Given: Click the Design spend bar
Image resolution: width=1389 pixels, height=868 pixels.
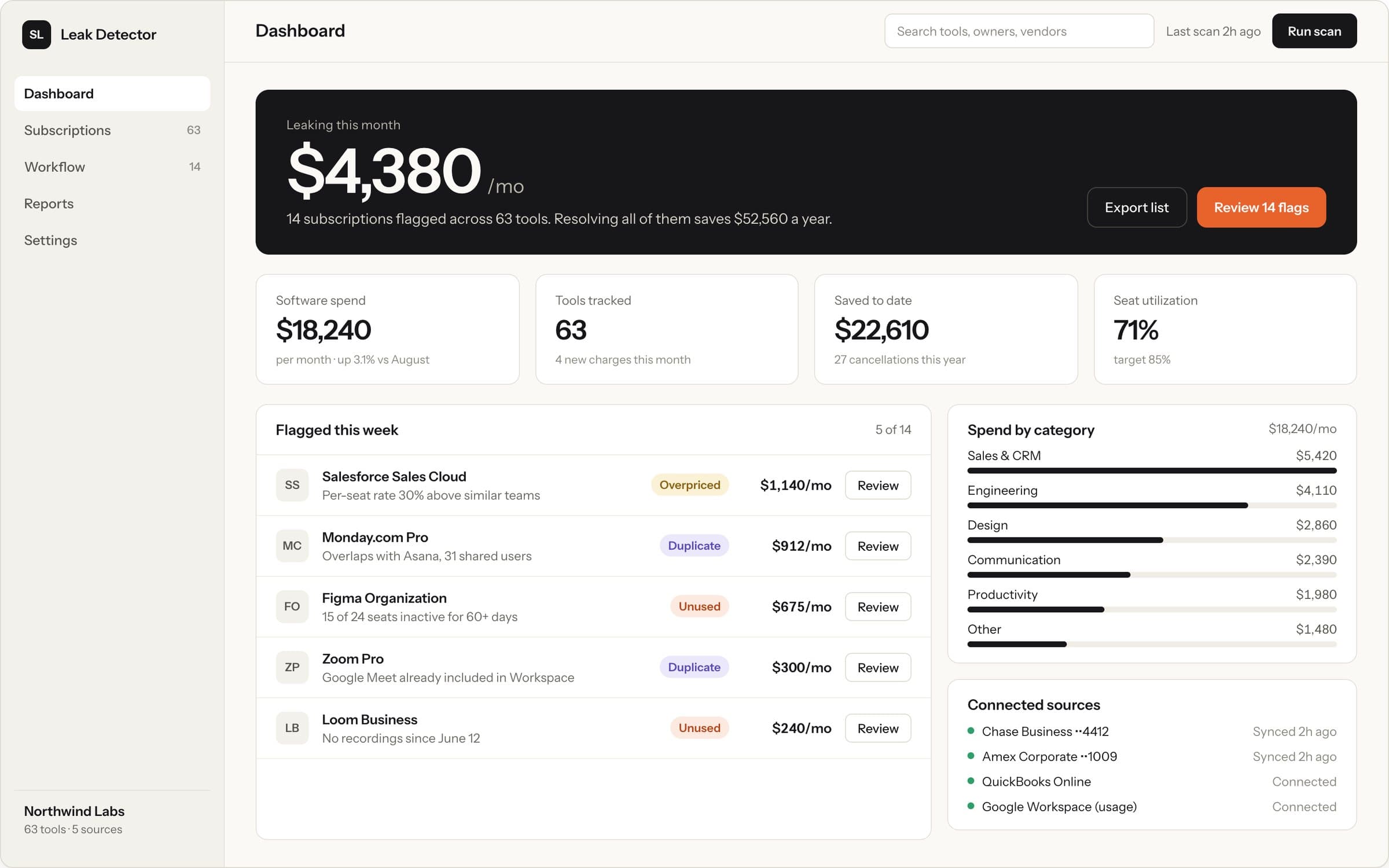Looking at the screenshot, I should tap(1152, 540).
